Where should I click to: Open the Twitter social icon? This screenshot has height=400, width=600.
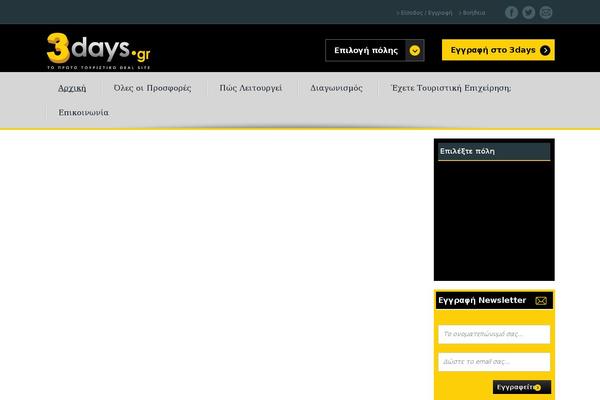(x=528, y=13)
